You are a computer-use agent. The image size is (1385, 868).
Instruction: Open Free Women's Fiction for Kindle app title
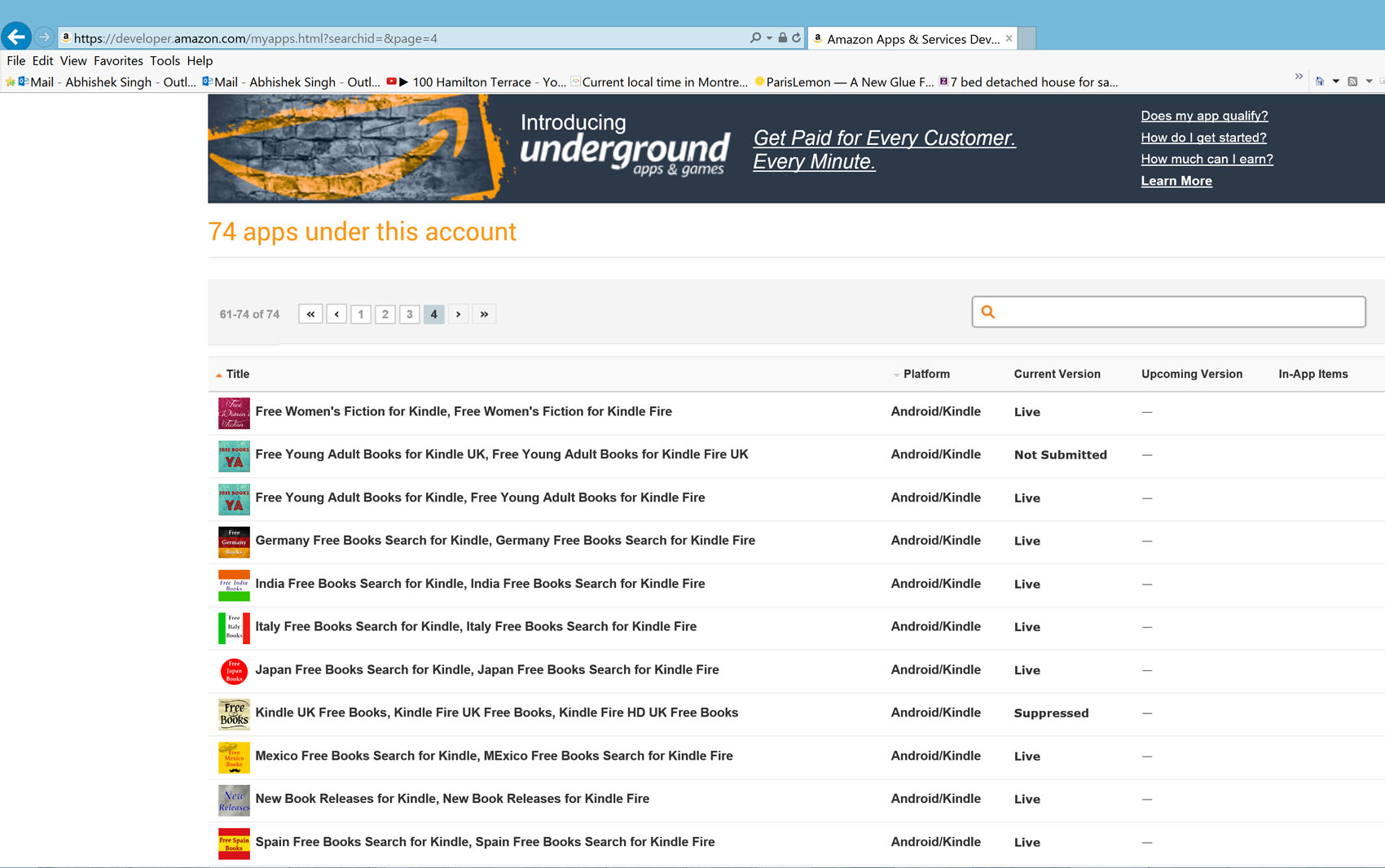[464, 411]
